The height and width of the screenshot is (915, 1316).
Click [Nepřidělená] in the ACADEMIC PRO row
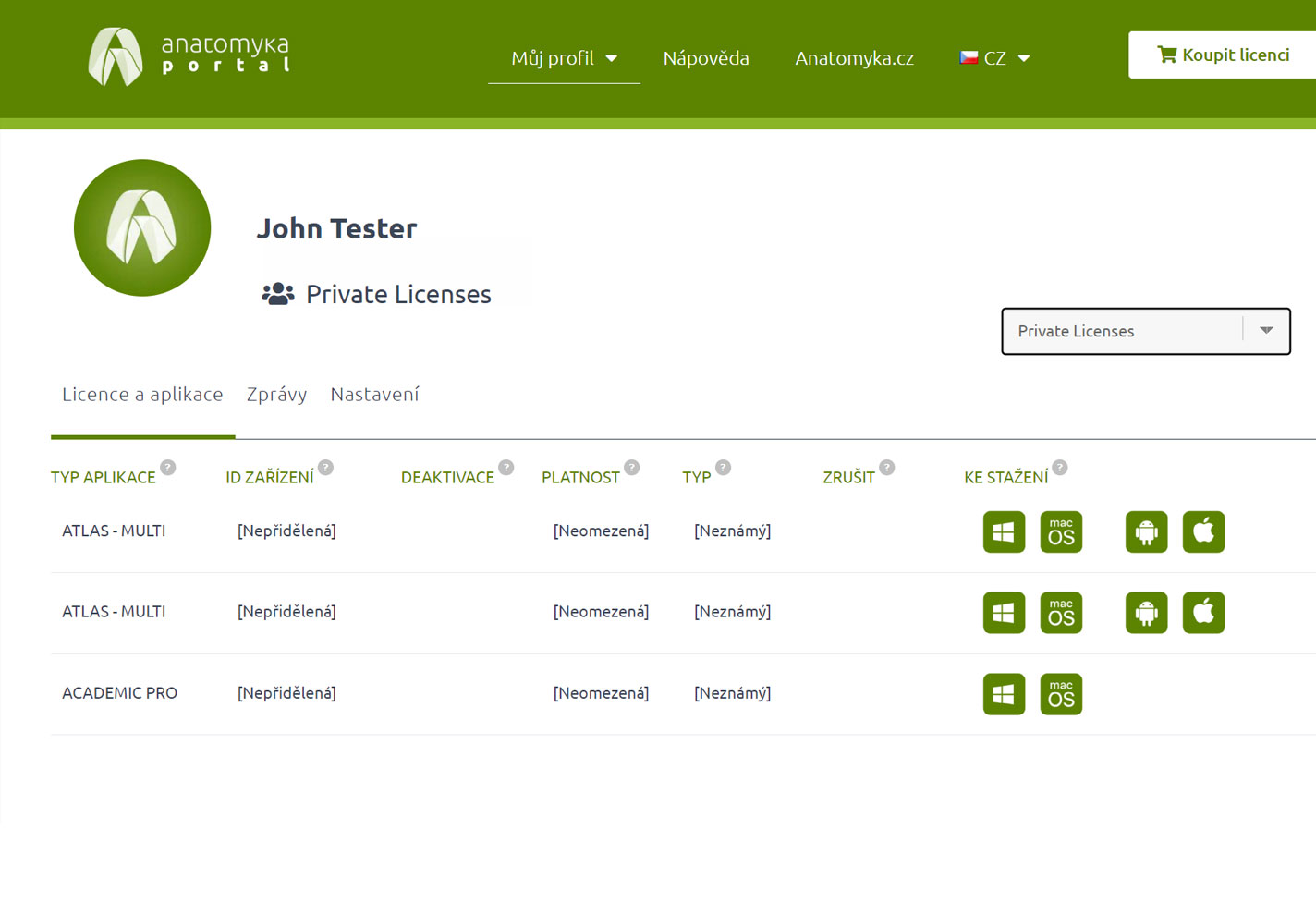click(286, 693)
